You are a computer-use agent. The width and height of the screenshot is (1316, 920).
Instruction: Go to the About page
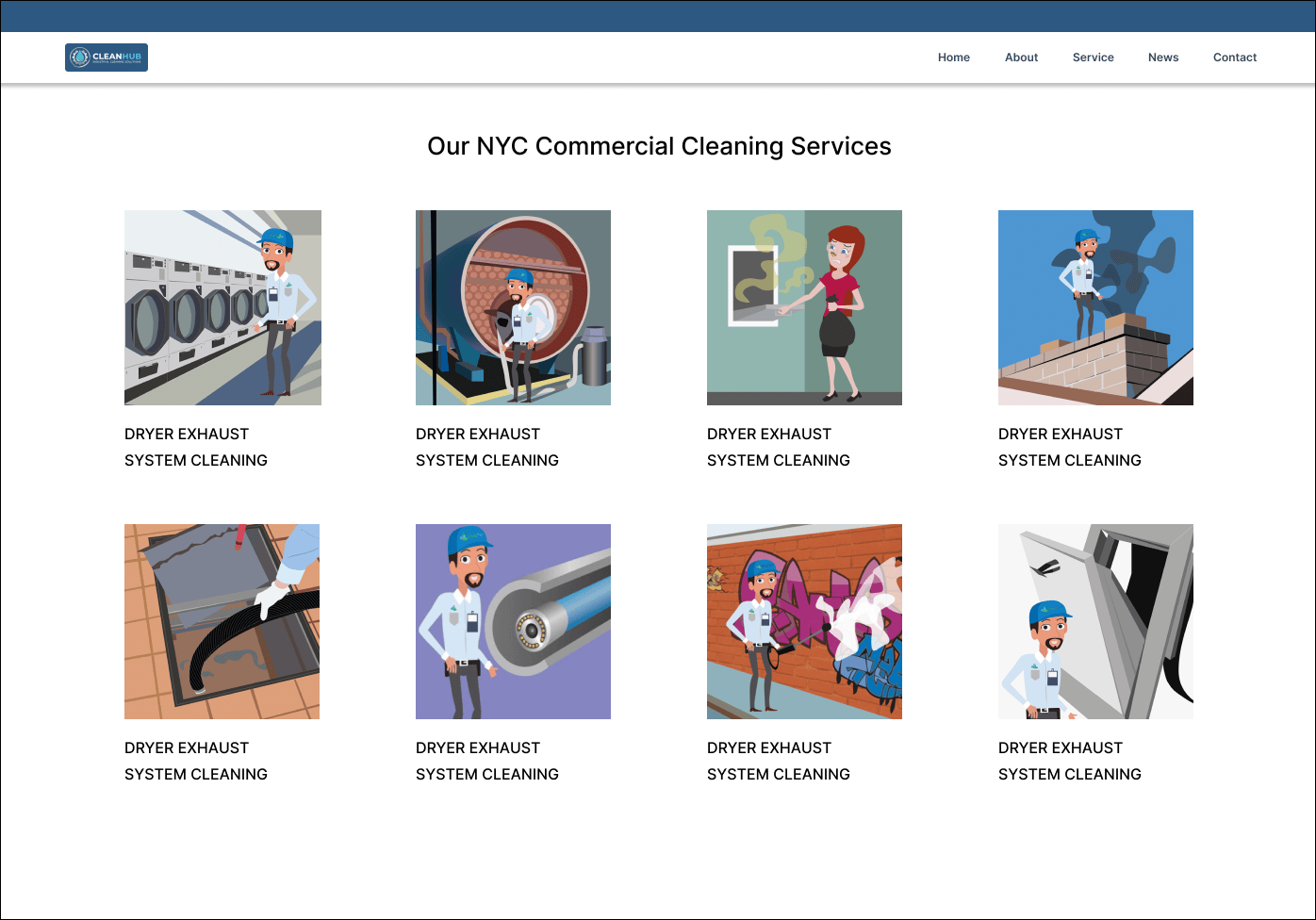click(1021, 57)
